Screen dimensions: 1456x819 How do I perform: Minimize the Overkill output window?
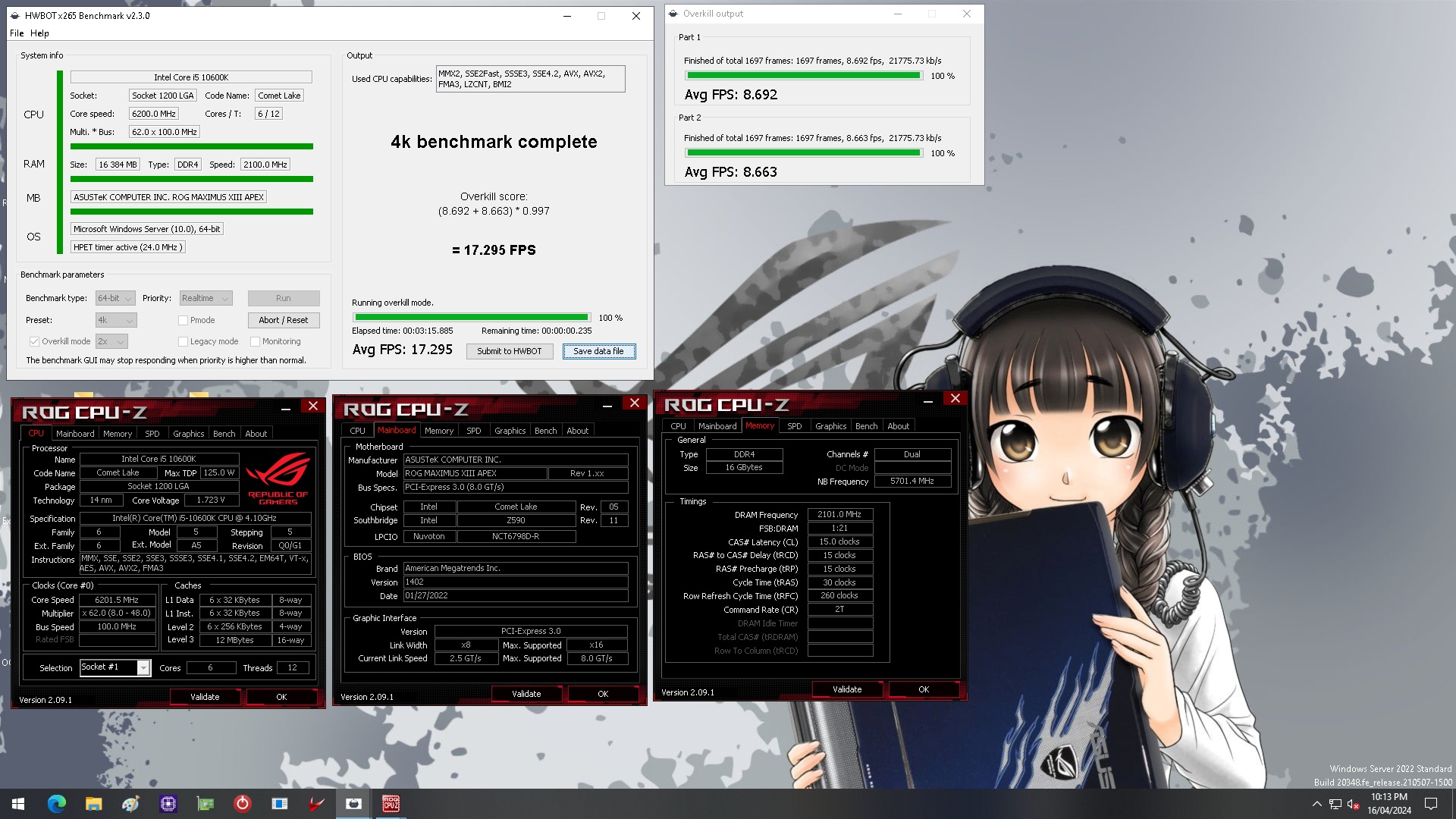(x=897, y=14)
